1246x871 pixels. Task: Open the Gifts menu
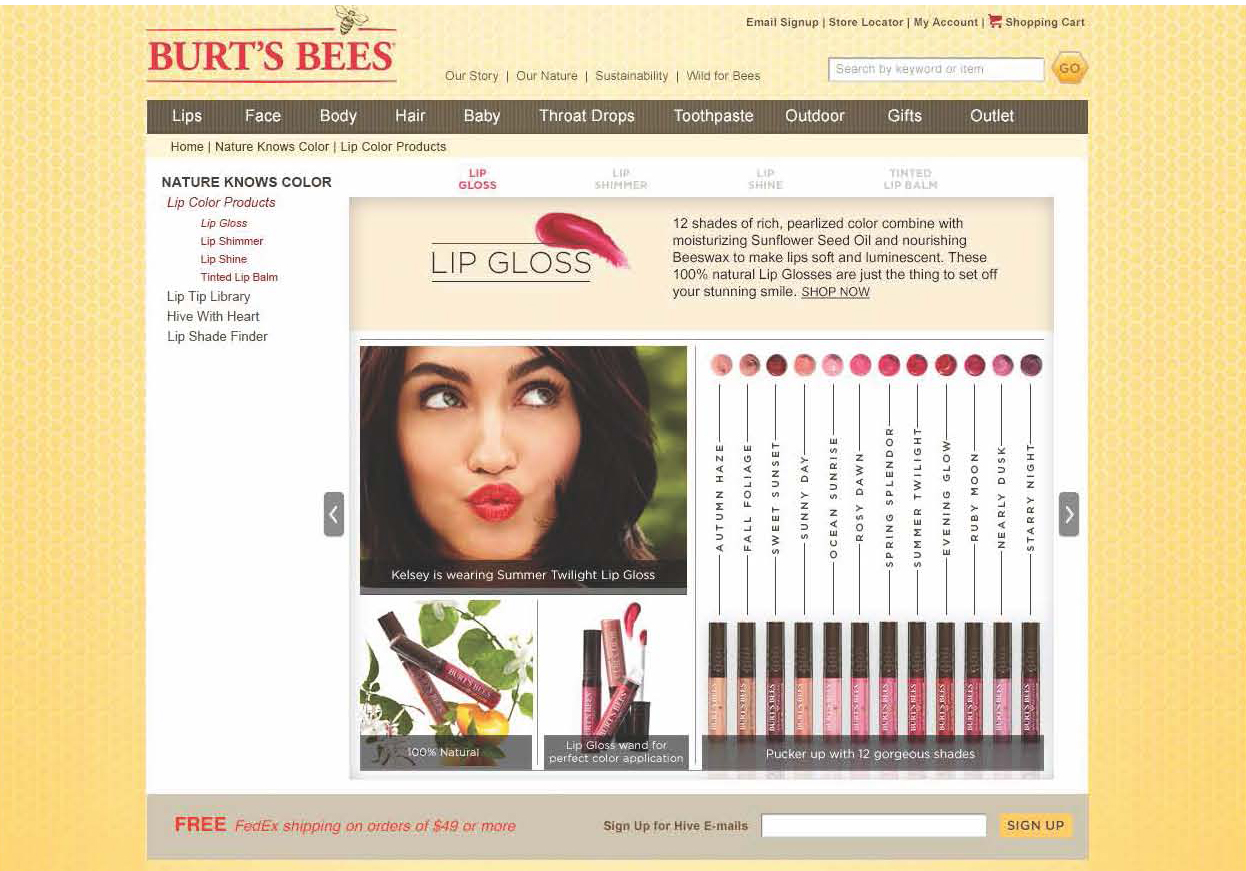point(905,116)
